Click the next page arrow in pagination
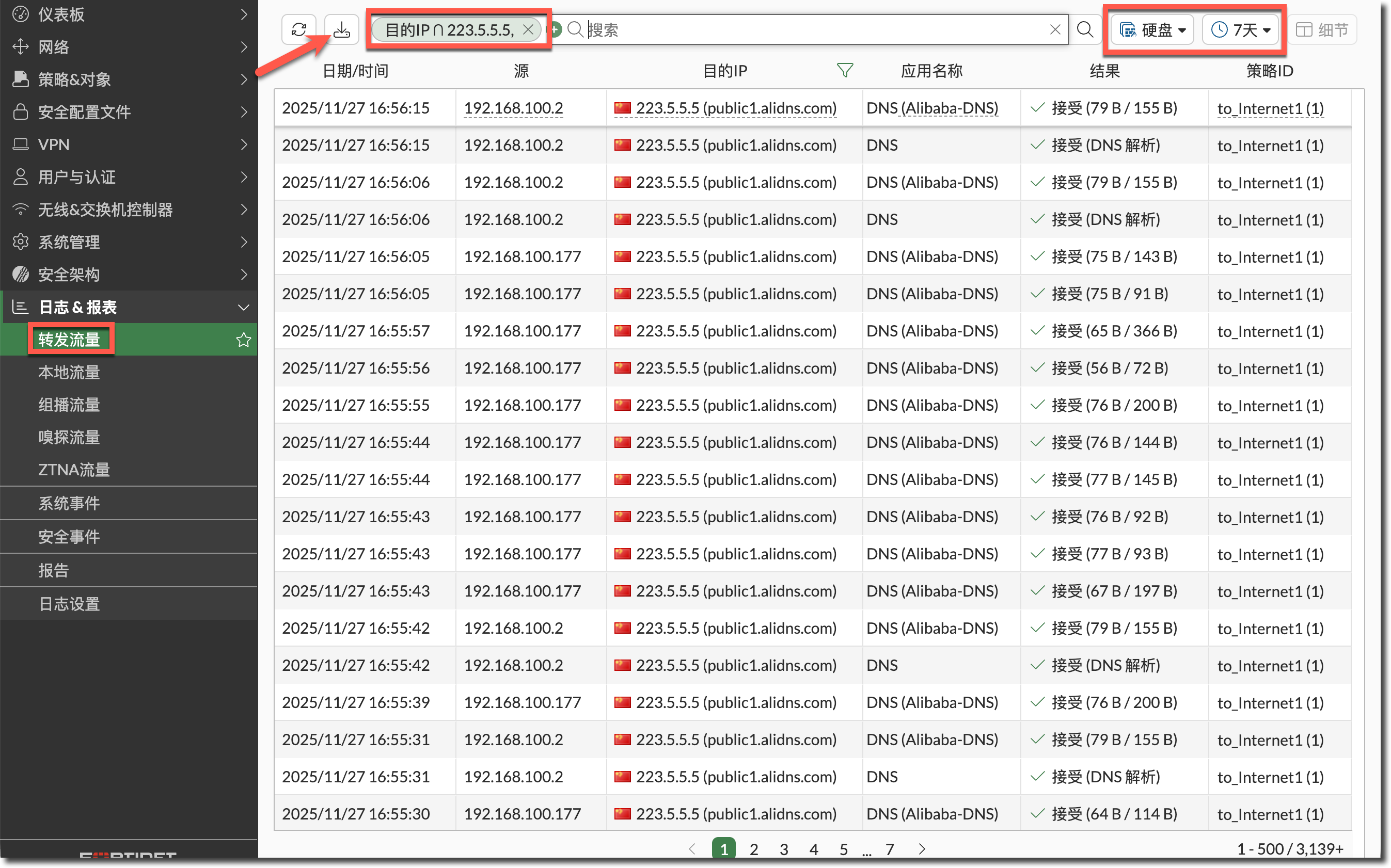Image resolution: width=1391 pixels, height=868 pixels. 922,848
